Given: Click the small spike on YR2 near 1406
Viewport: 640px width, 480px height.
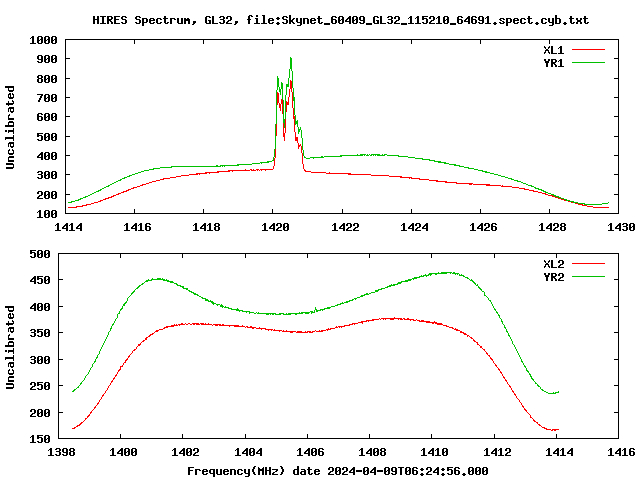Looking at the screenshot, I should point(316,309).
